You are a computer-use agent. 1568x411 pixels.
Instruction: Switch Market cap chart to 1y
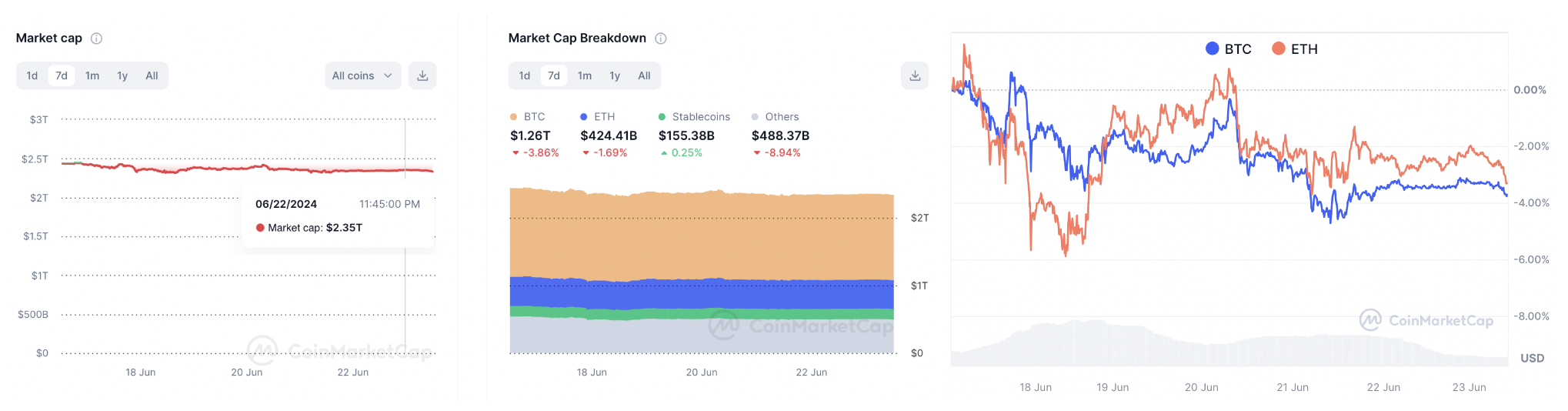[x=122, y=75]
